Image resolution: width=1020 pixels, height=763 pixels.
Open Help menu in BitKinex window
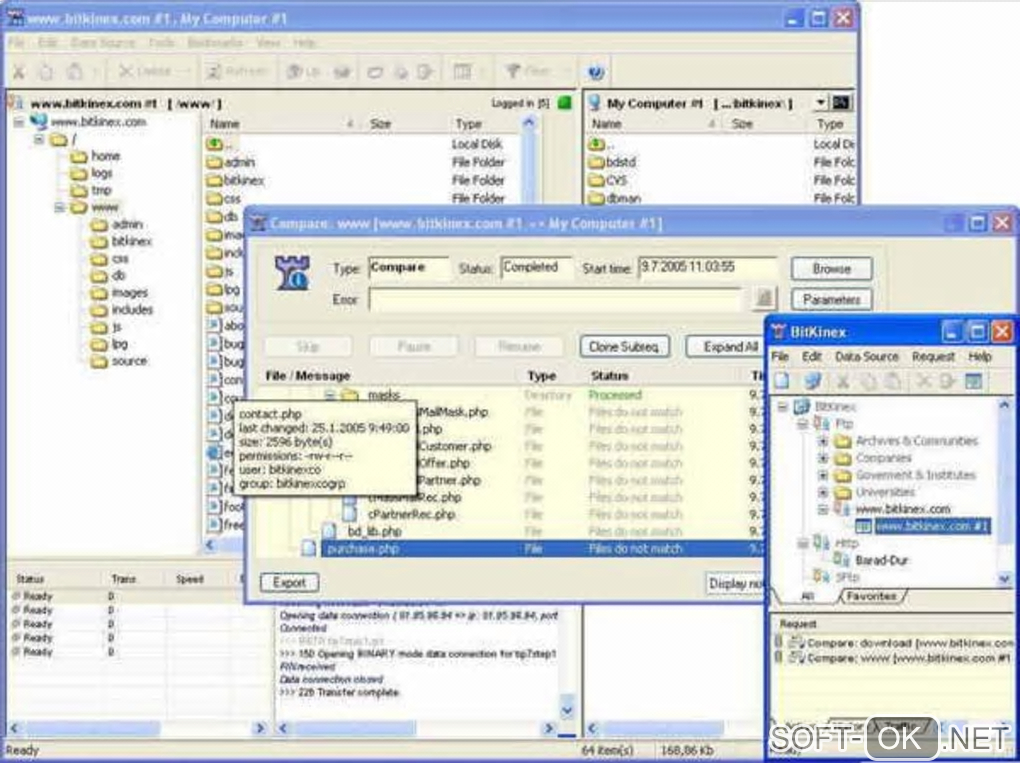980,356
